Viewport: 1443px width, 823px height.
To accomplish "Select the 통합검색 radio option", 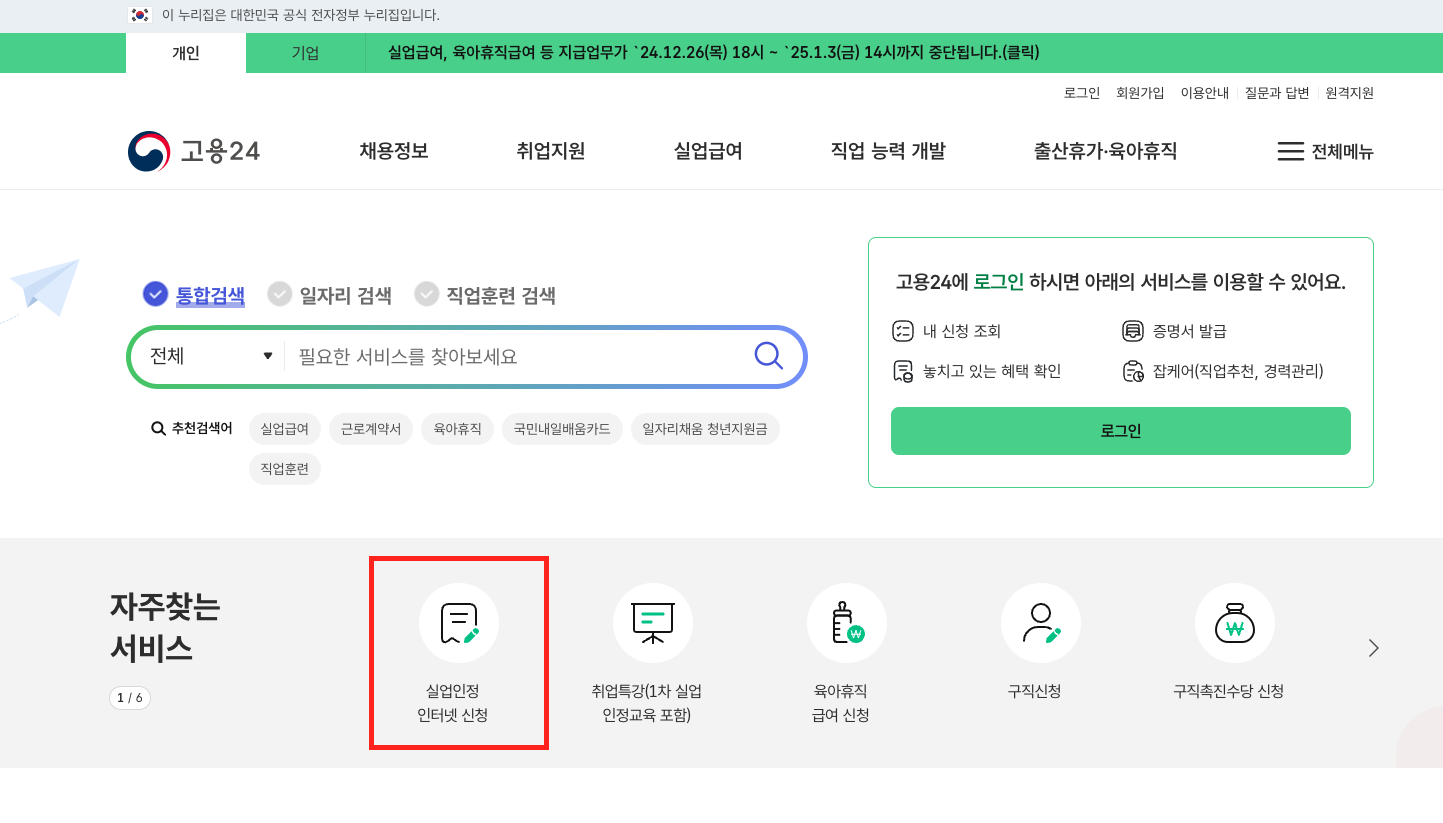I will click(x=155, y=294).
